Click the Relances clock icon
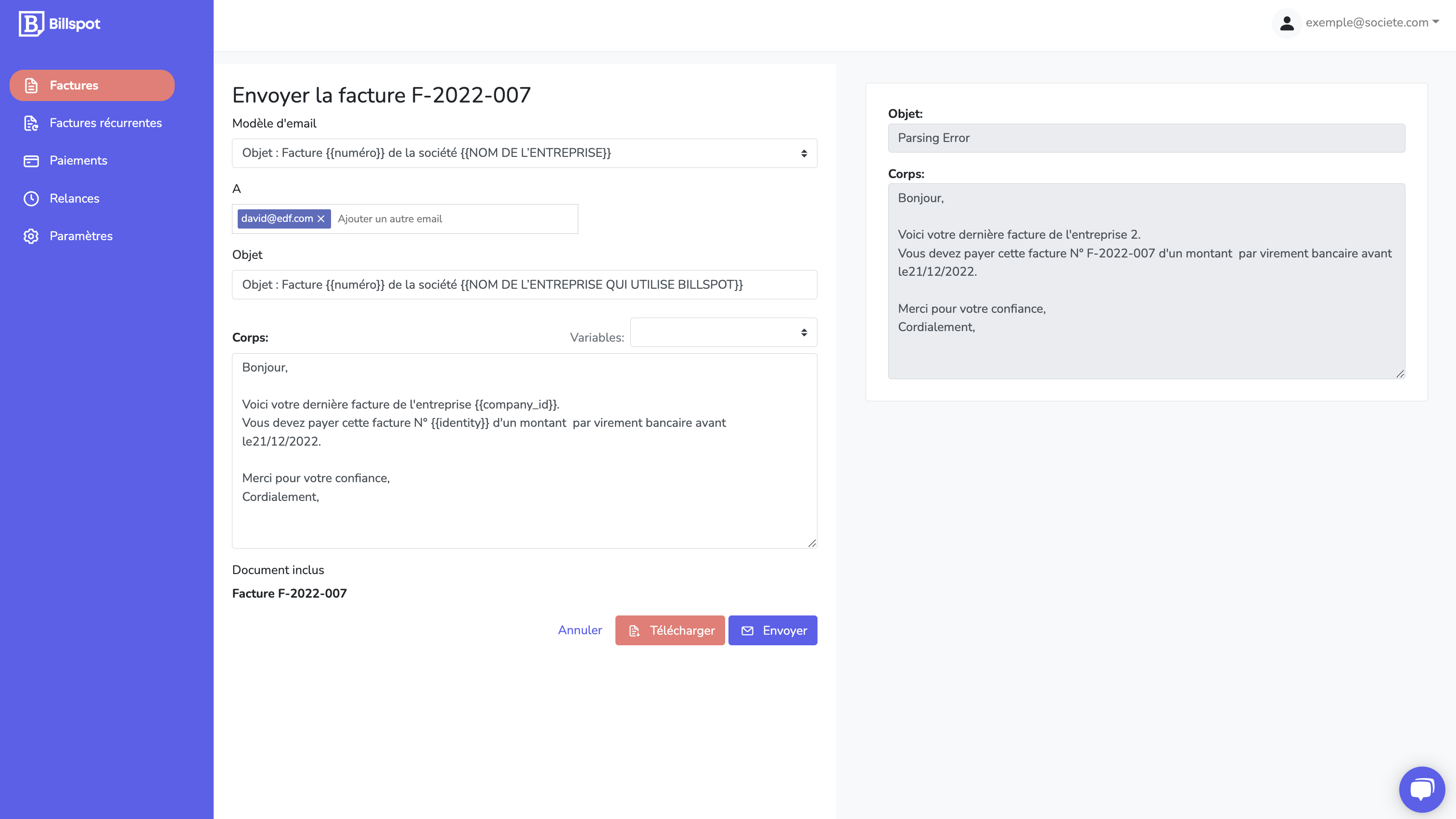 click(x=31, y=198)
